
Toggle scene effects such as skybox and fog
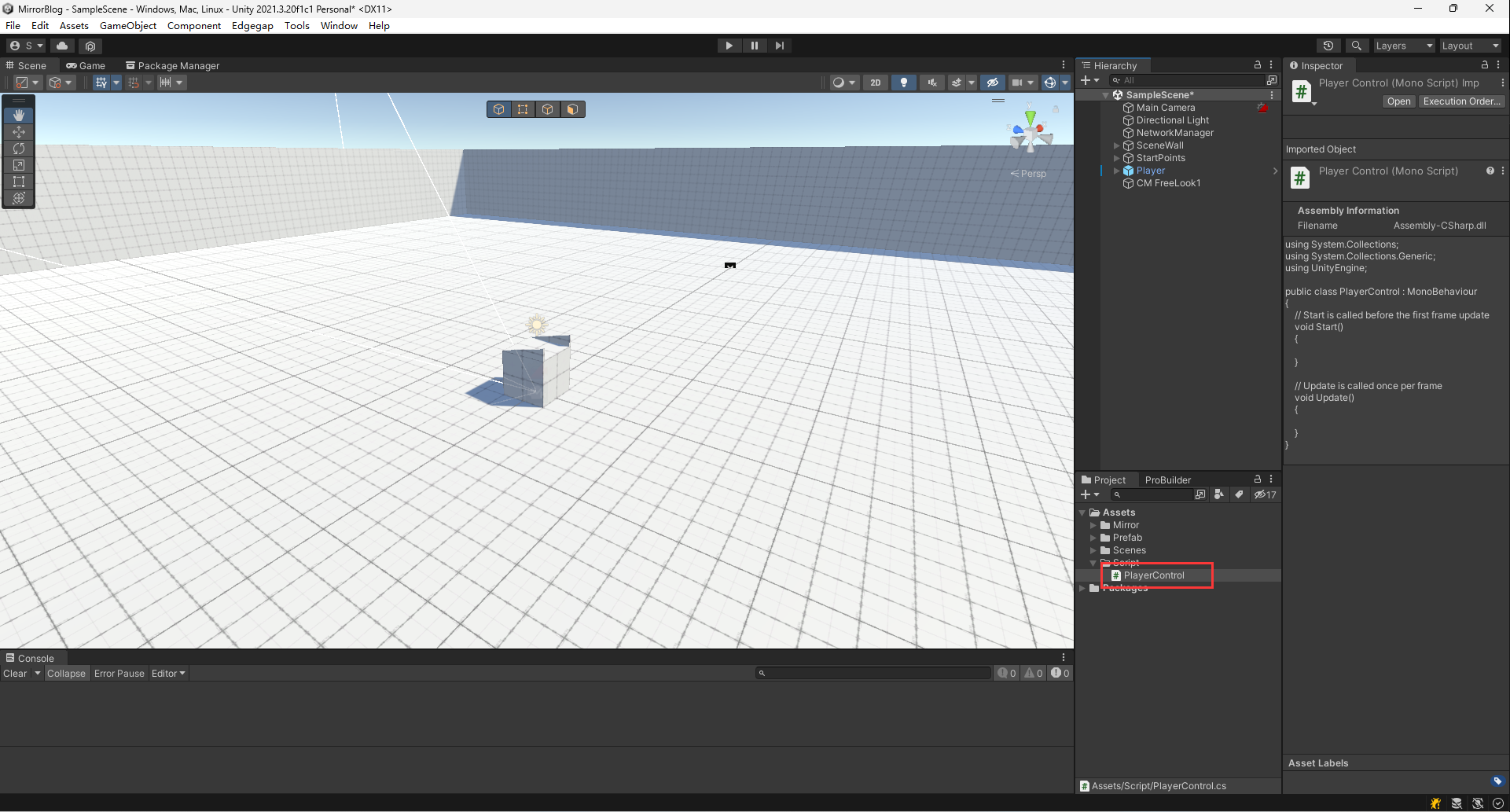(957, 83)
